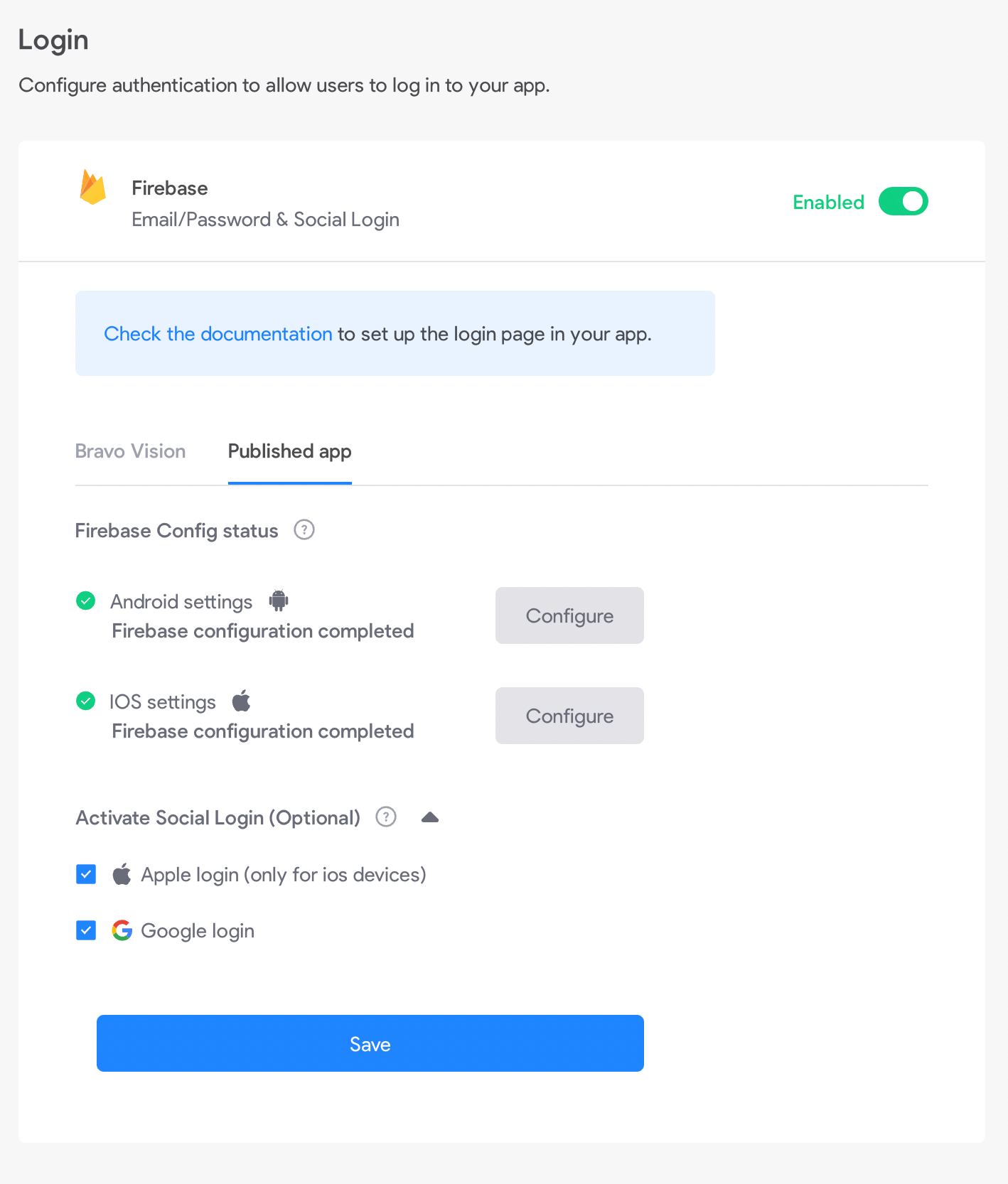Click the Email/Password & Social Login subtitle

pos(266,220)
